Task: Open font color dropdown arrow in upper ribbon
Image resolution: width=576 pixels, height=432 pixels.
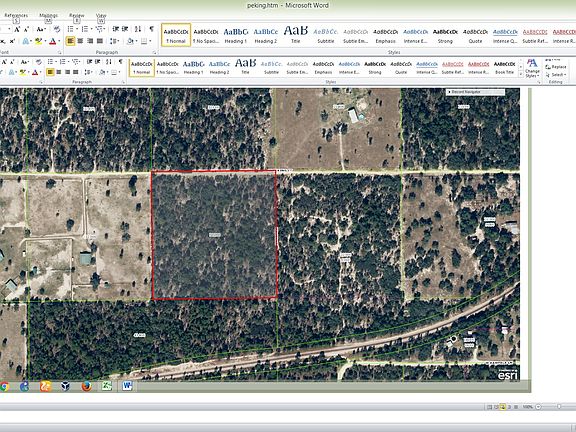Action: coord(59,41)
